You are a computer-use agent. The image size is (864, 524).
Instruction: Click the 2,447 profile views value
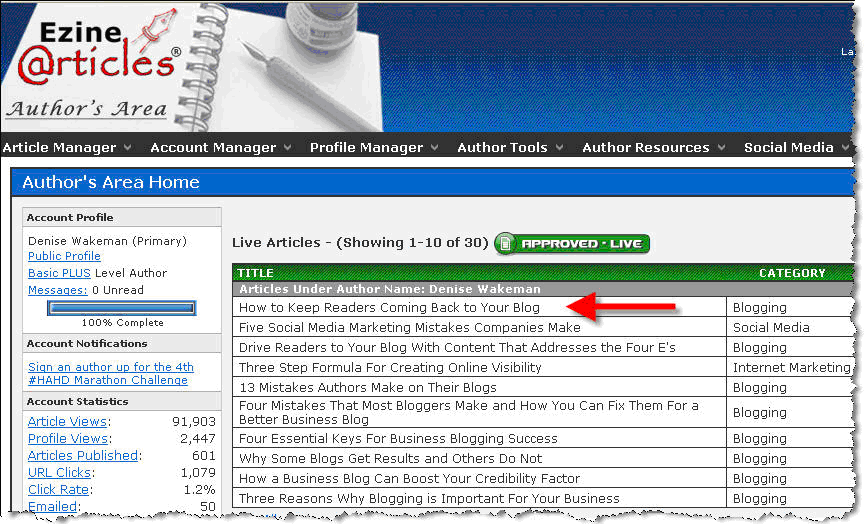(x=197, y=439)
